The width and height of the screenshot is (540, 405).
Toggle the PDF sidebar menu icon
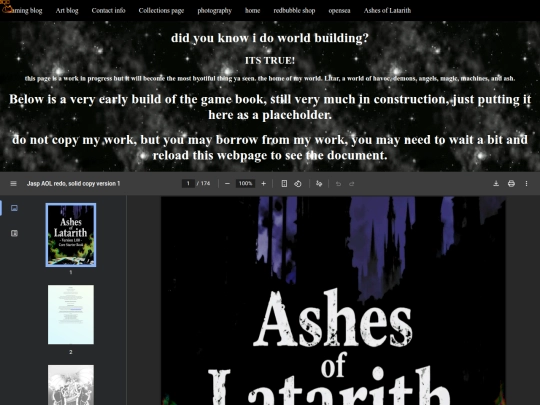click(x=13, y=184)
